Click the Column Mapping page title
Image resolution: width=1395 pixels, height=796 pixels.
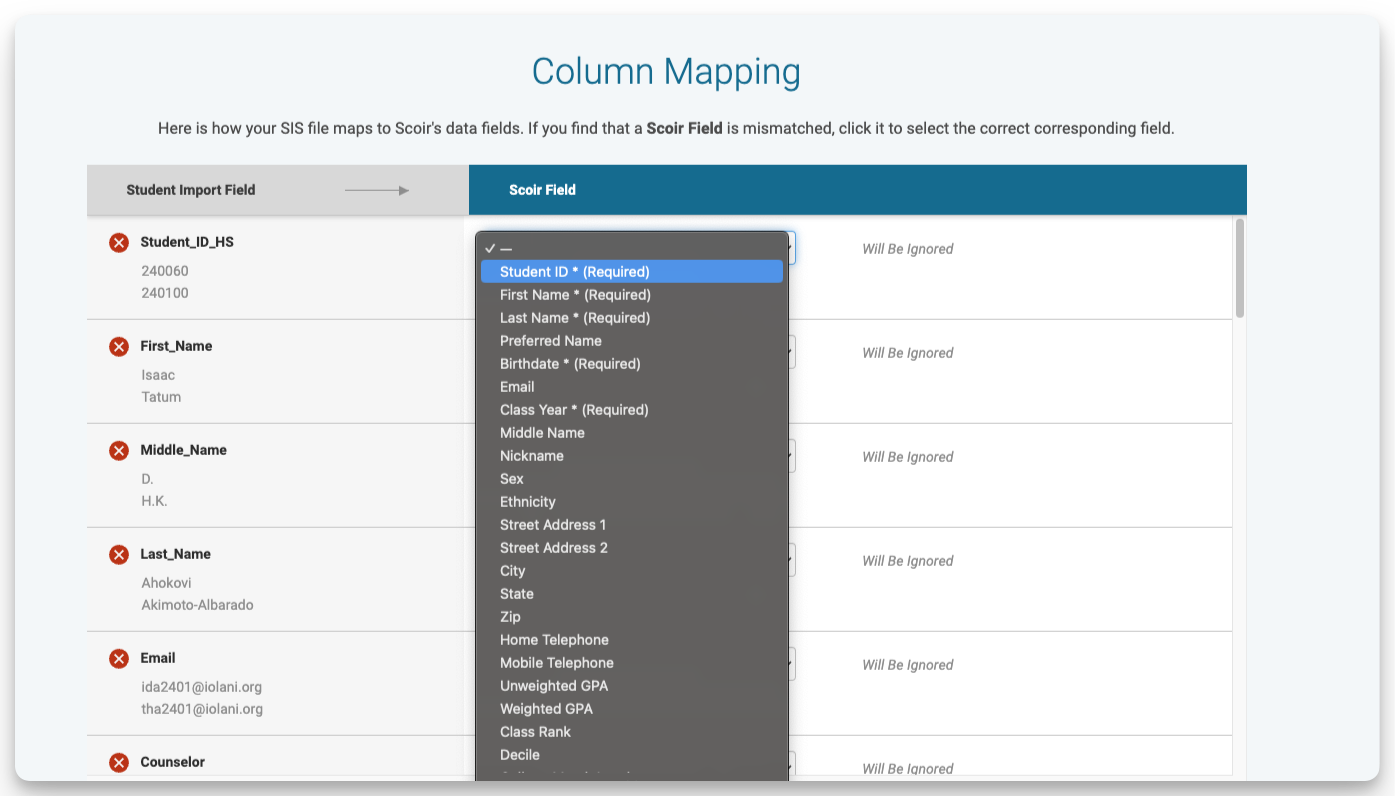tap(666, 72)
